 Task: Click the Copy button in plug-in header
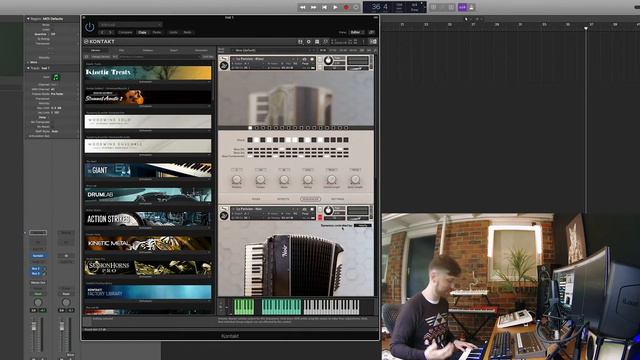pos(142,32)
